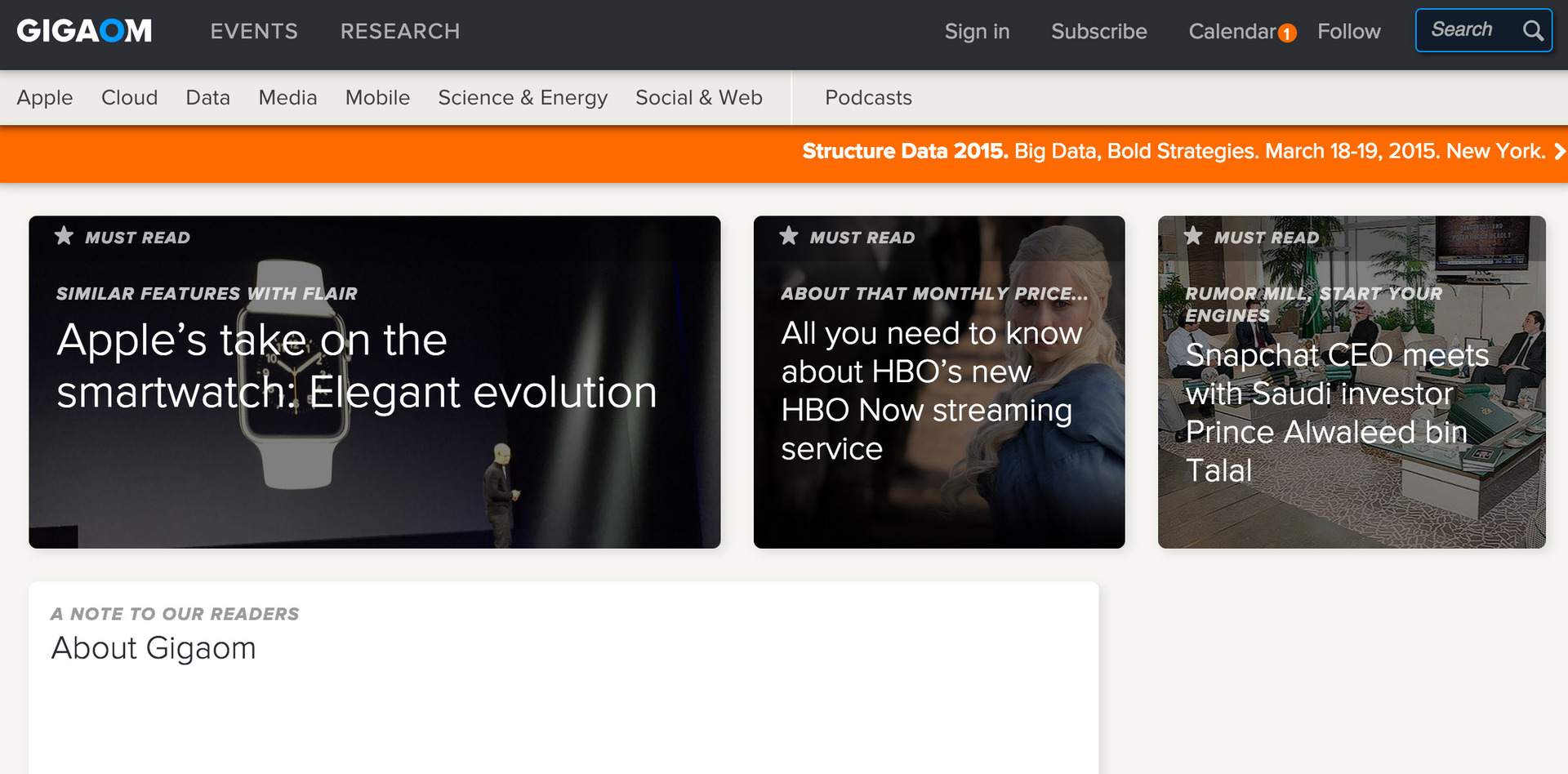The width and height of the screenshot is (1568, 774).
Task: Go to the Data category
Action: pyautogui.click(x=208, y=98)
